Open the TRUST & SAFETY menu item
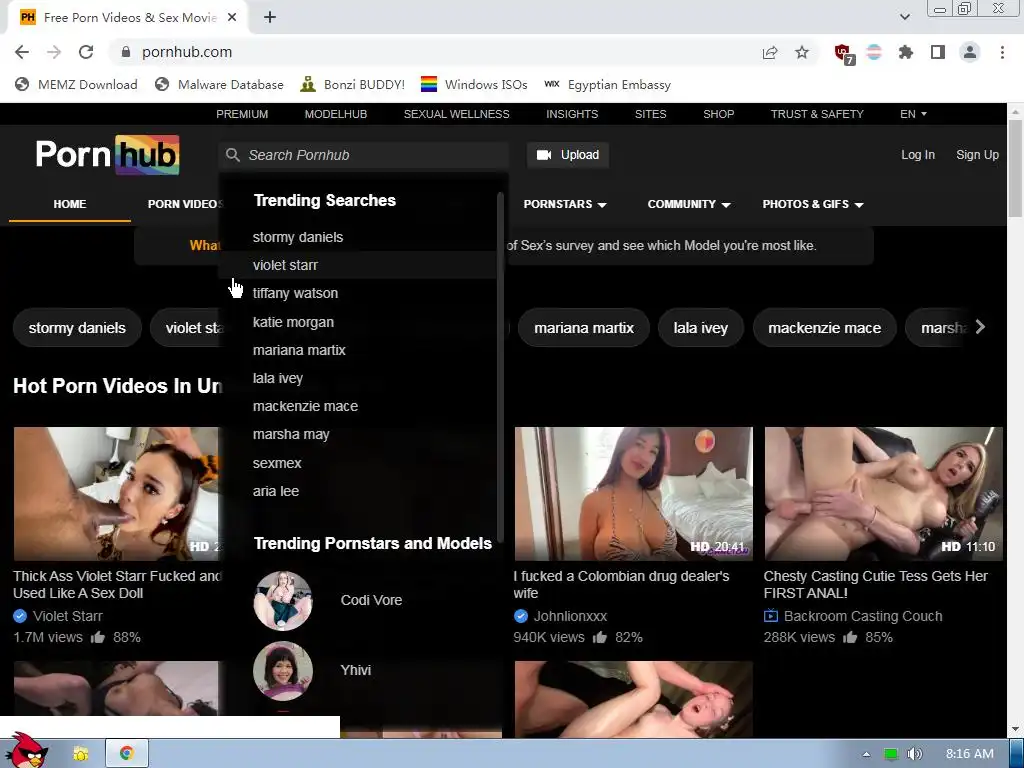This screenshot has height=768, width=1024. click(817, 114)
